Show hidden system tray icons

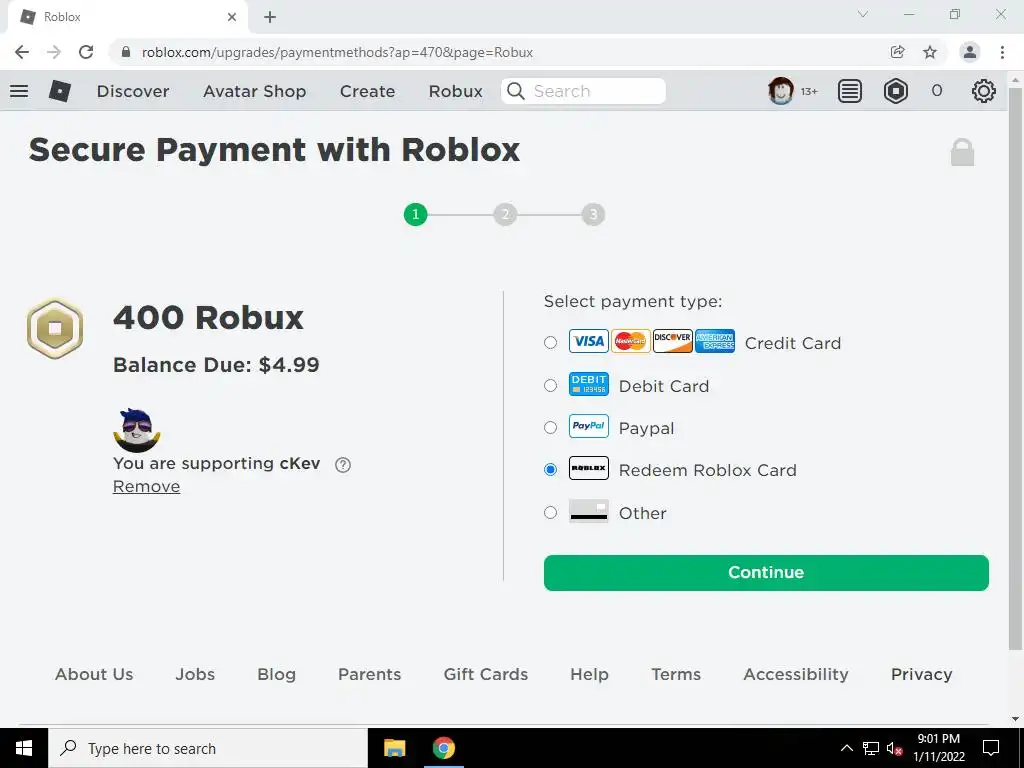click(846, 748)
